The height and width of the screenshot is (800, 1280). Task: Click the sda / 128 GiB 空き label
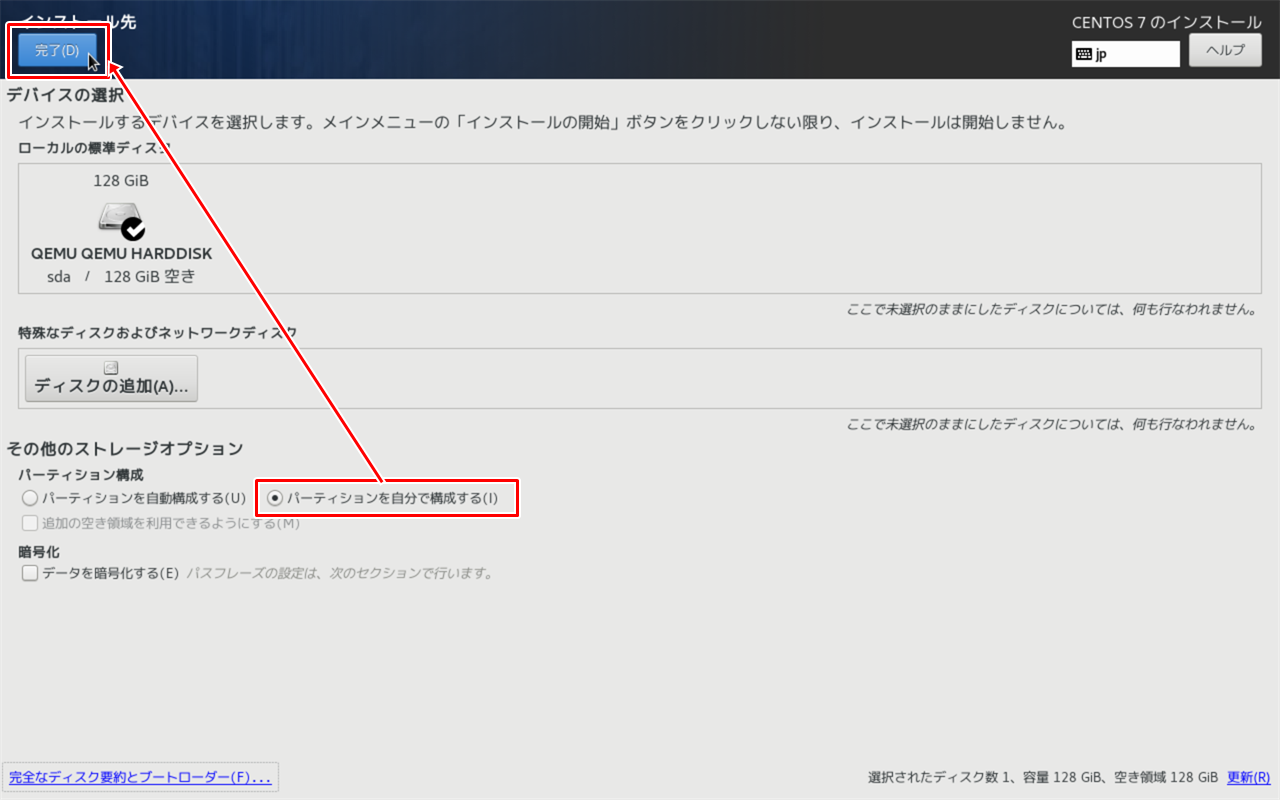[x=120, y=277]
